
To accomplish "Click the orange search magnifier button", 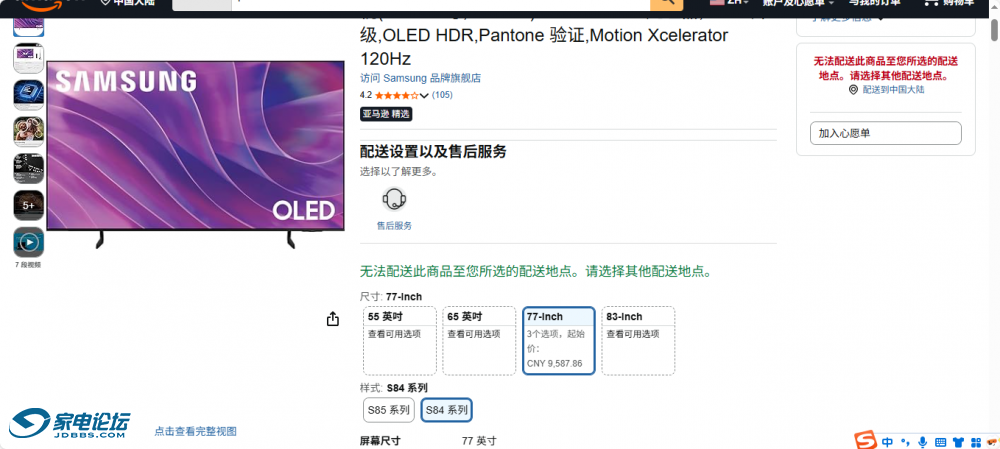I will [x=666, y=4].
